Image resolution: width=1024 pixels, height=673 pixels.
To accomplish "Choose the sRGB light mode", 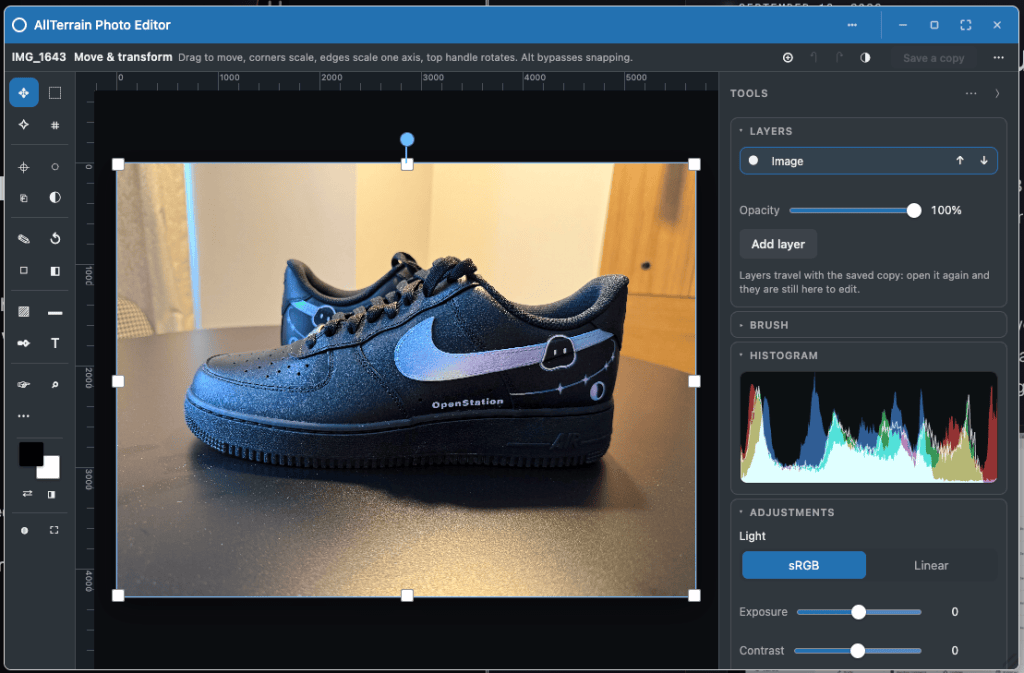I will (804, 565).
